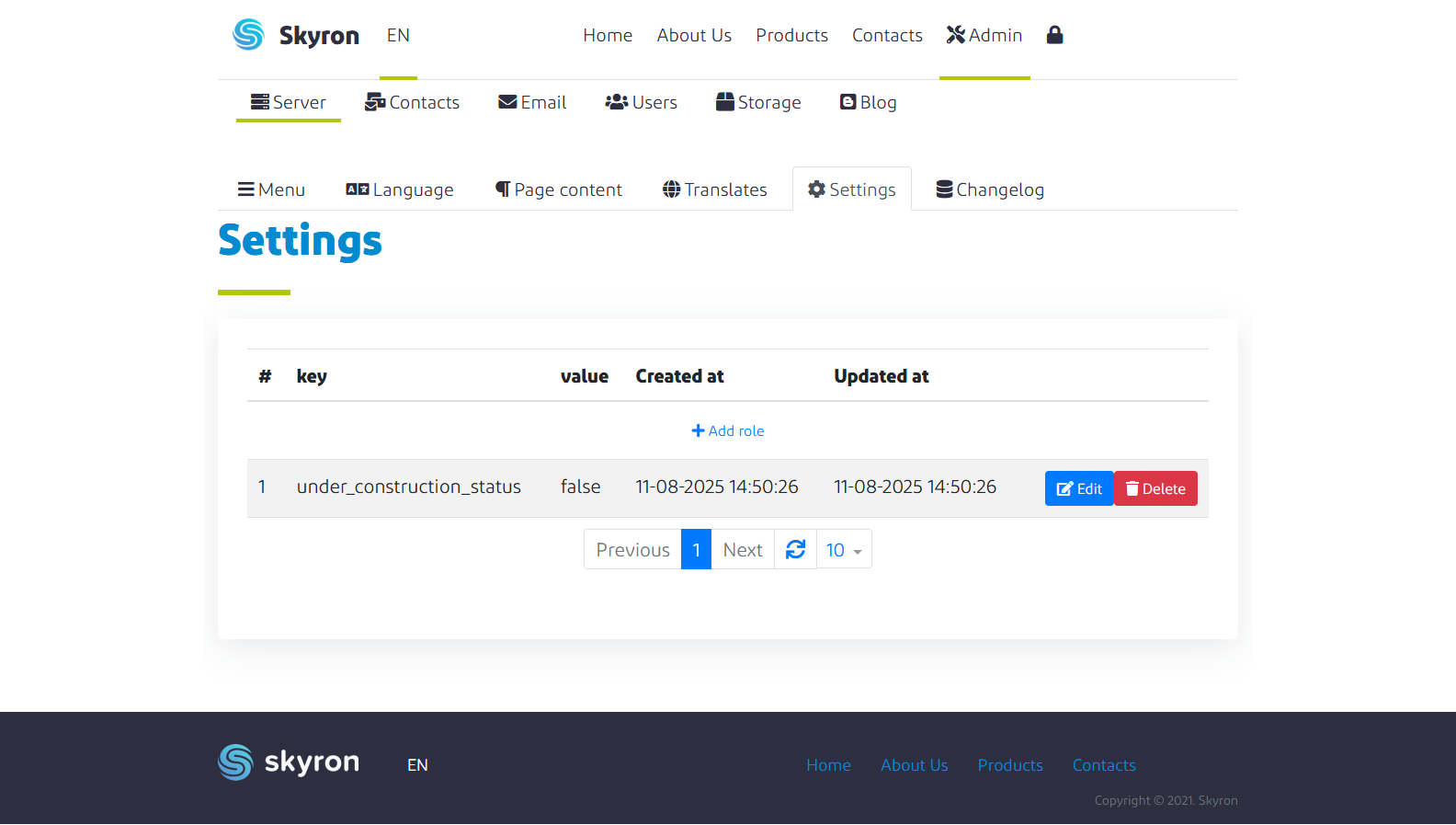Click the Server rack icon

pyautogui.click(x=260, y=102)
